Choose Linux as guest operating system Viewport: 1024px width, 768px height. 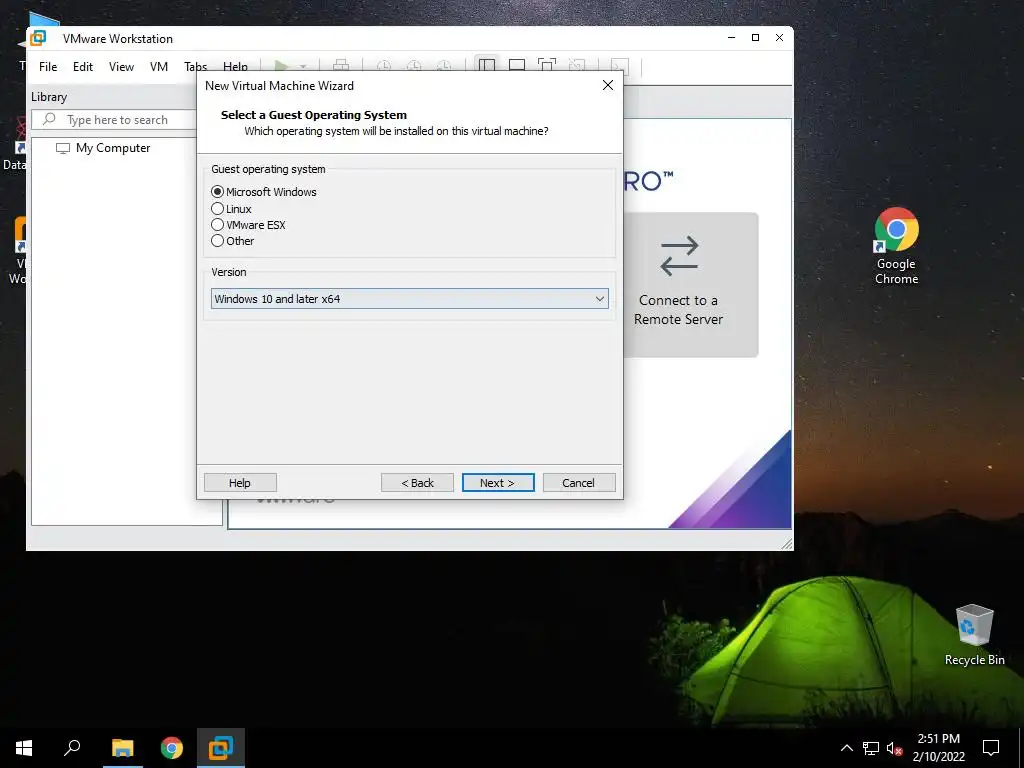[x=231, y=209]
